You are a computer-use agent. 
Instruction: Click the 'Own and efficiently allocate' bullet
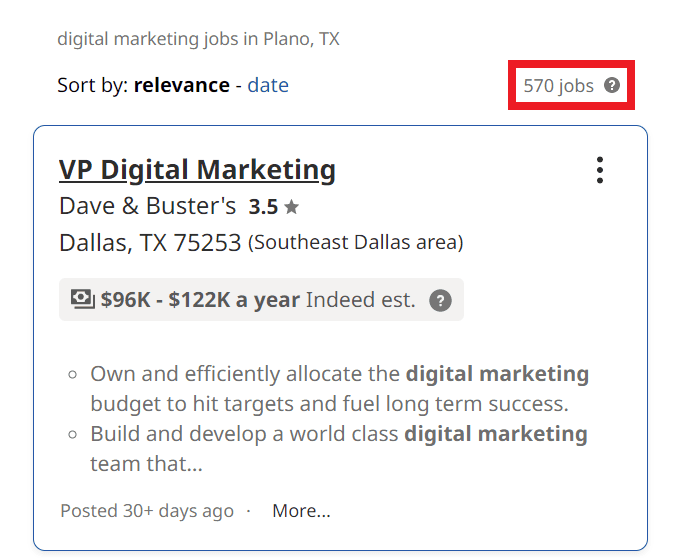[x=339, y=389]
